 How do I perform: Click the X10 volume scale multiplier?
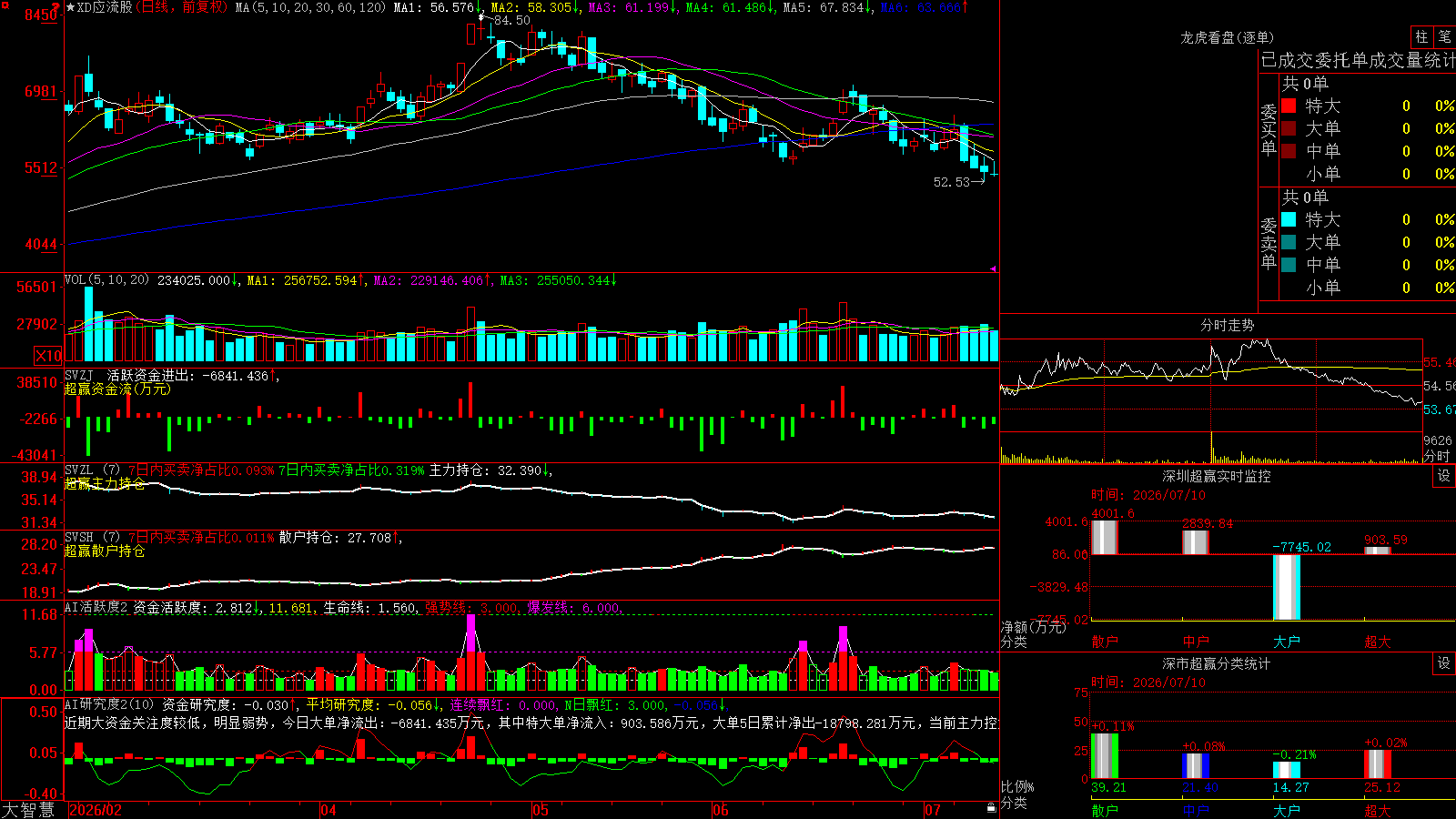click(48, 356)
